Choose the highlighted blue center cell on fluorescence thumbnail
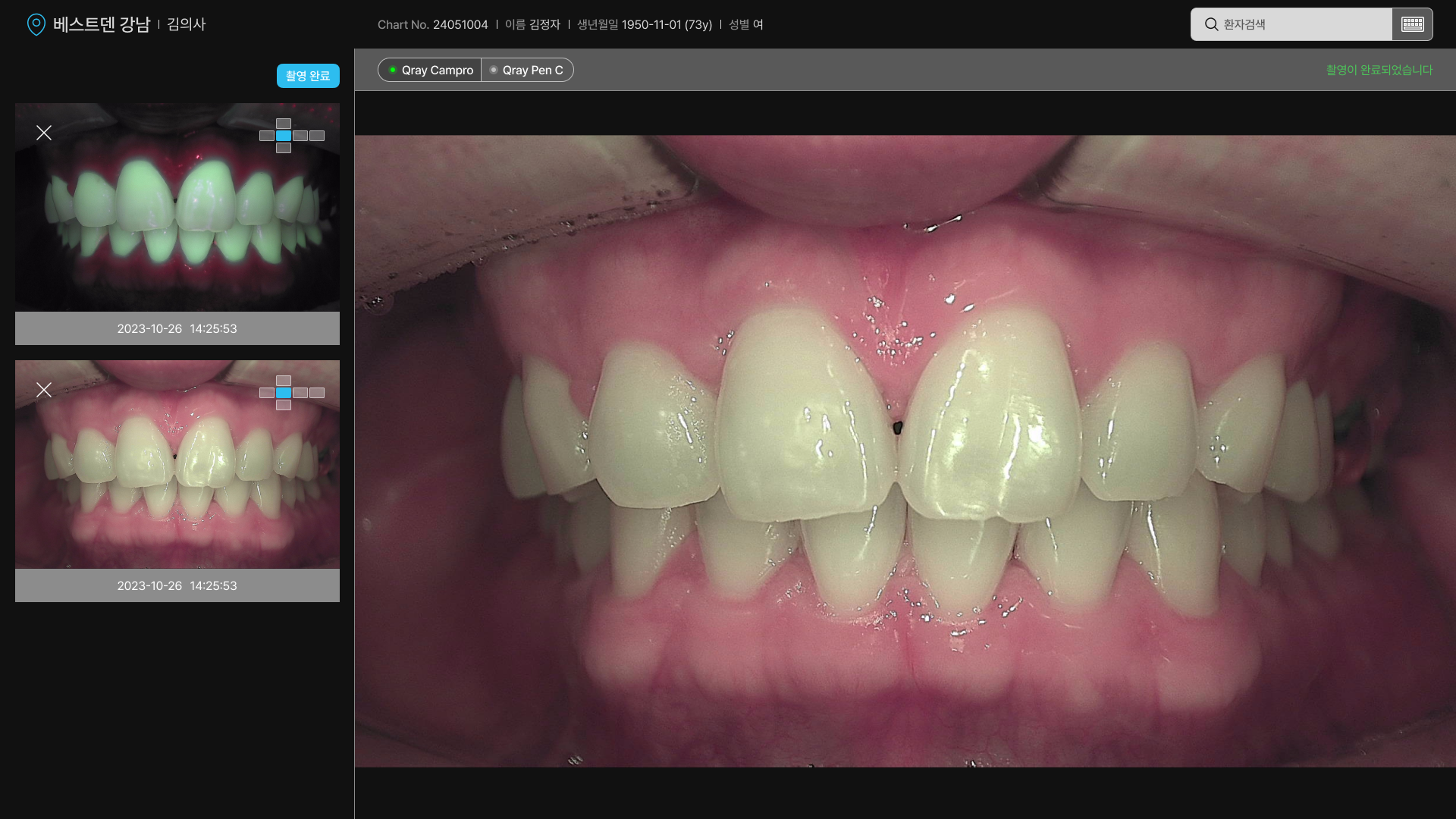1456x819 pixels. [284, 136]
